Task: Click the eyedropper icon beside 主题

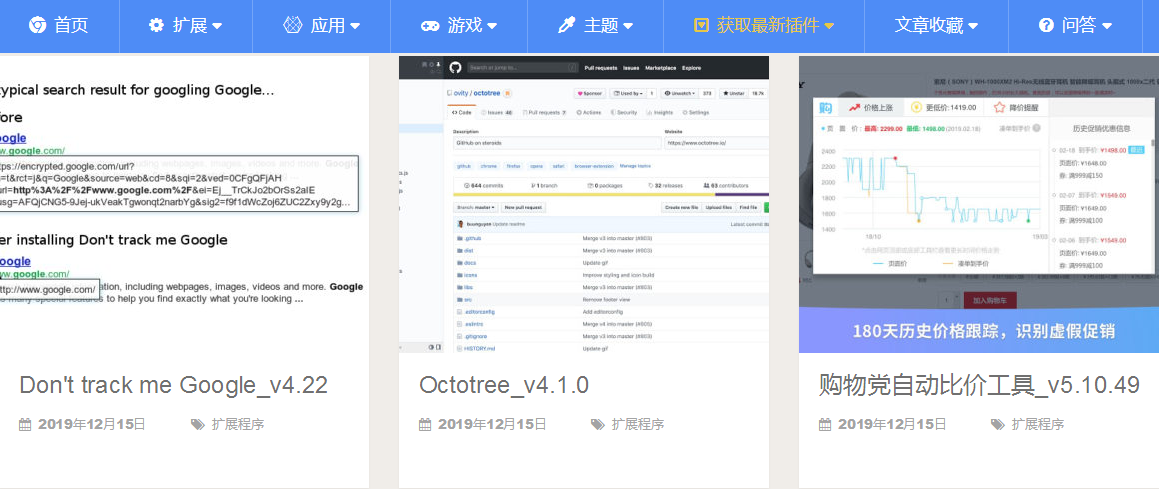Action: point(566,25)
